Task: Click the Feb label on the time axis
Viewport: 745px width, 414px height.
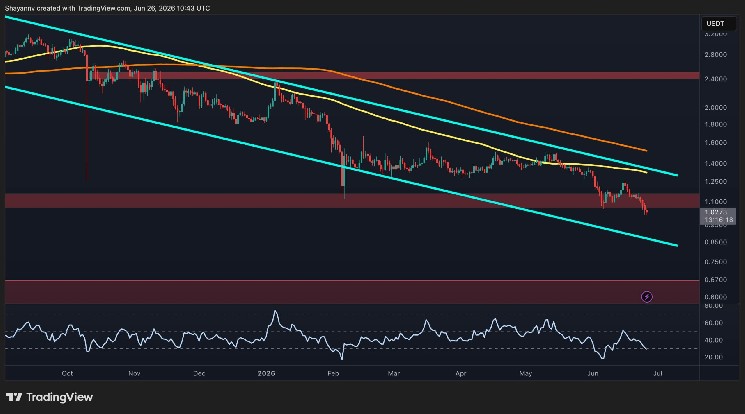Action: click(333, 374)
